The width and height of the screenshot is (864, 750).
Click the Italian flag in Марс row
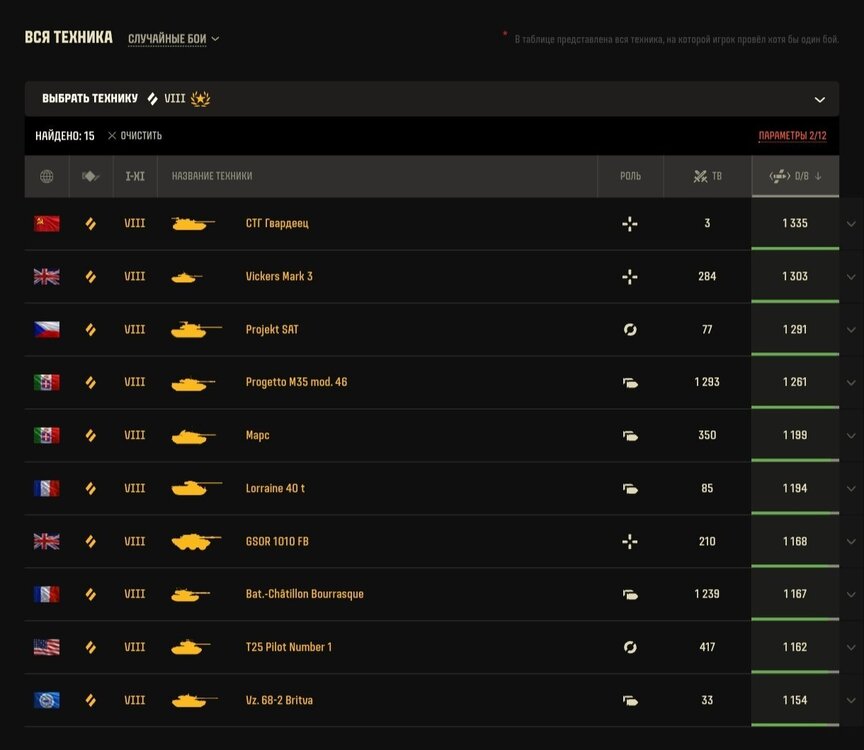[x=47, y=435]
